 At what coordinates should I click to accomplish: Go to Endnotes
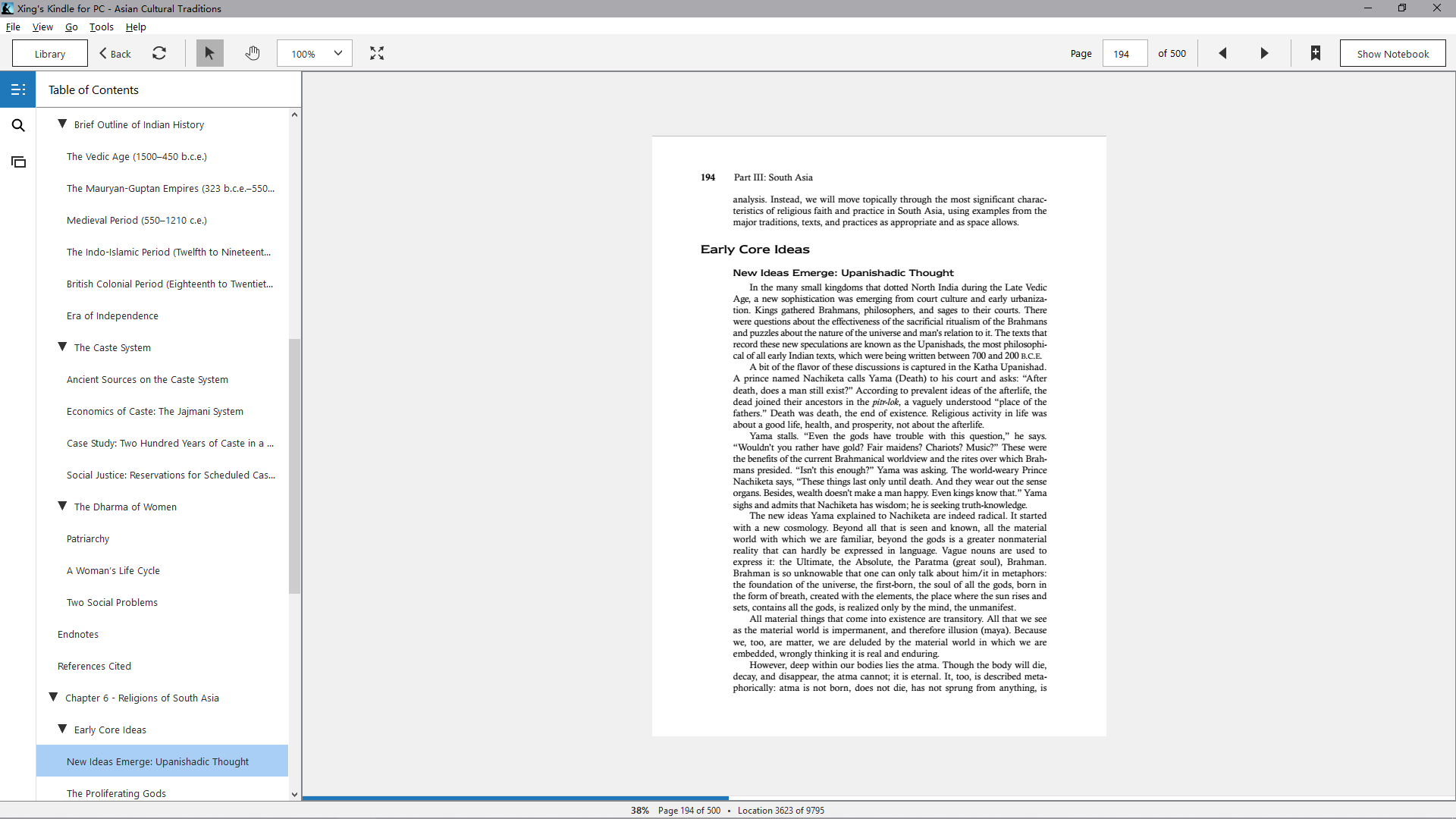162,634
